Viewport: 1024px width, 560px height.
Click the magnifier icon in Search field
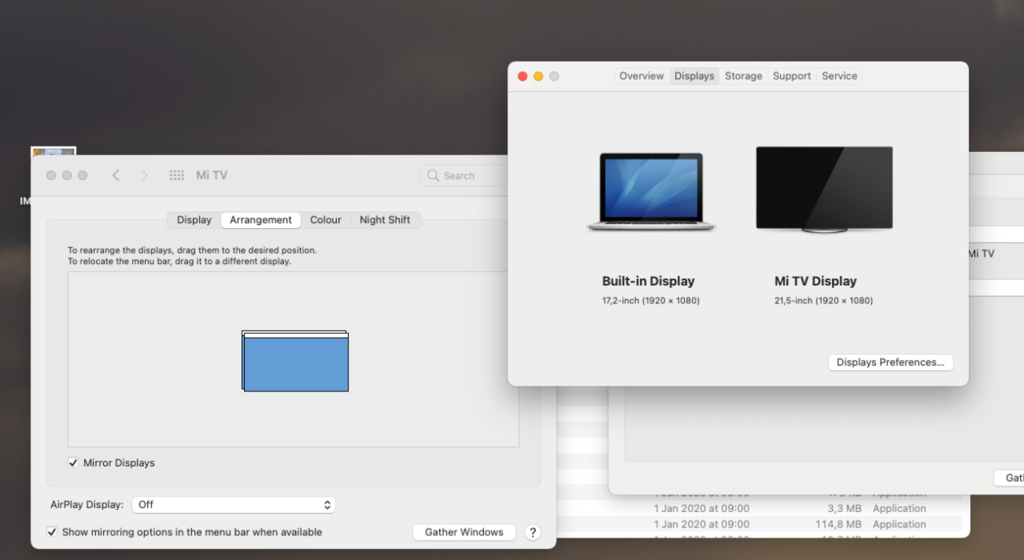tap(433, 175)
